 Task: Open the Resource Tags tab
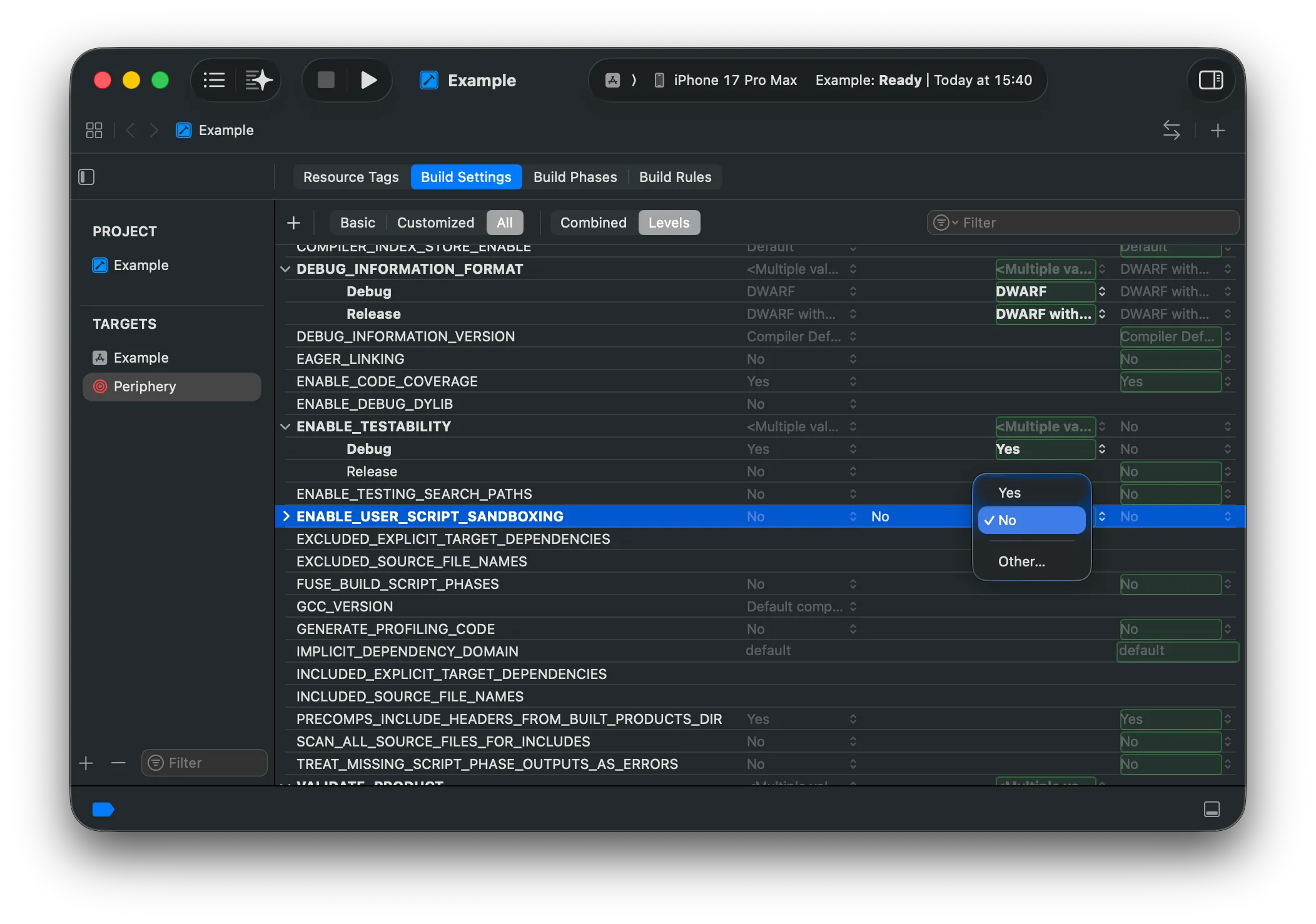point(351,177)
